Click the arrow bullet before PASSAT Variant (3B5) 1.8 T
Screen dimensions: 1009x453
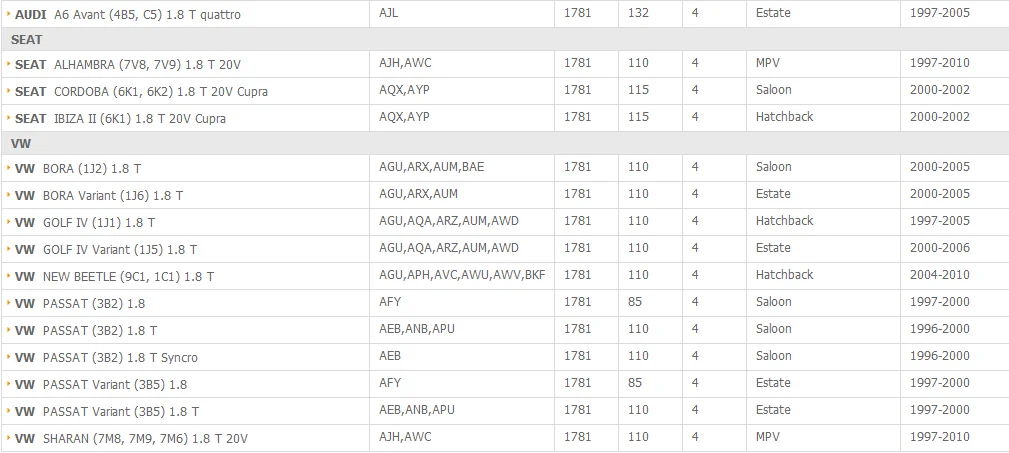coord(8,411)
